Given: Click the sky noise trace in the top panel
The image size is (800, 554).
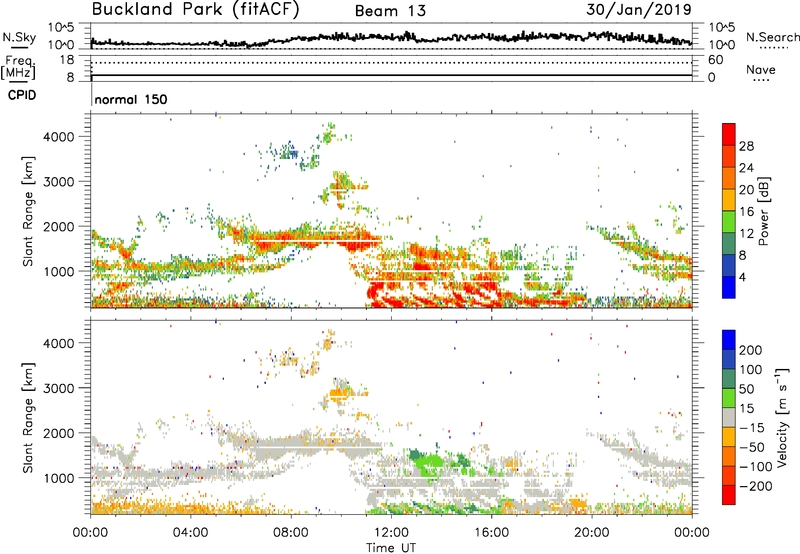Looking at the screenshot, I should point(391,39).
